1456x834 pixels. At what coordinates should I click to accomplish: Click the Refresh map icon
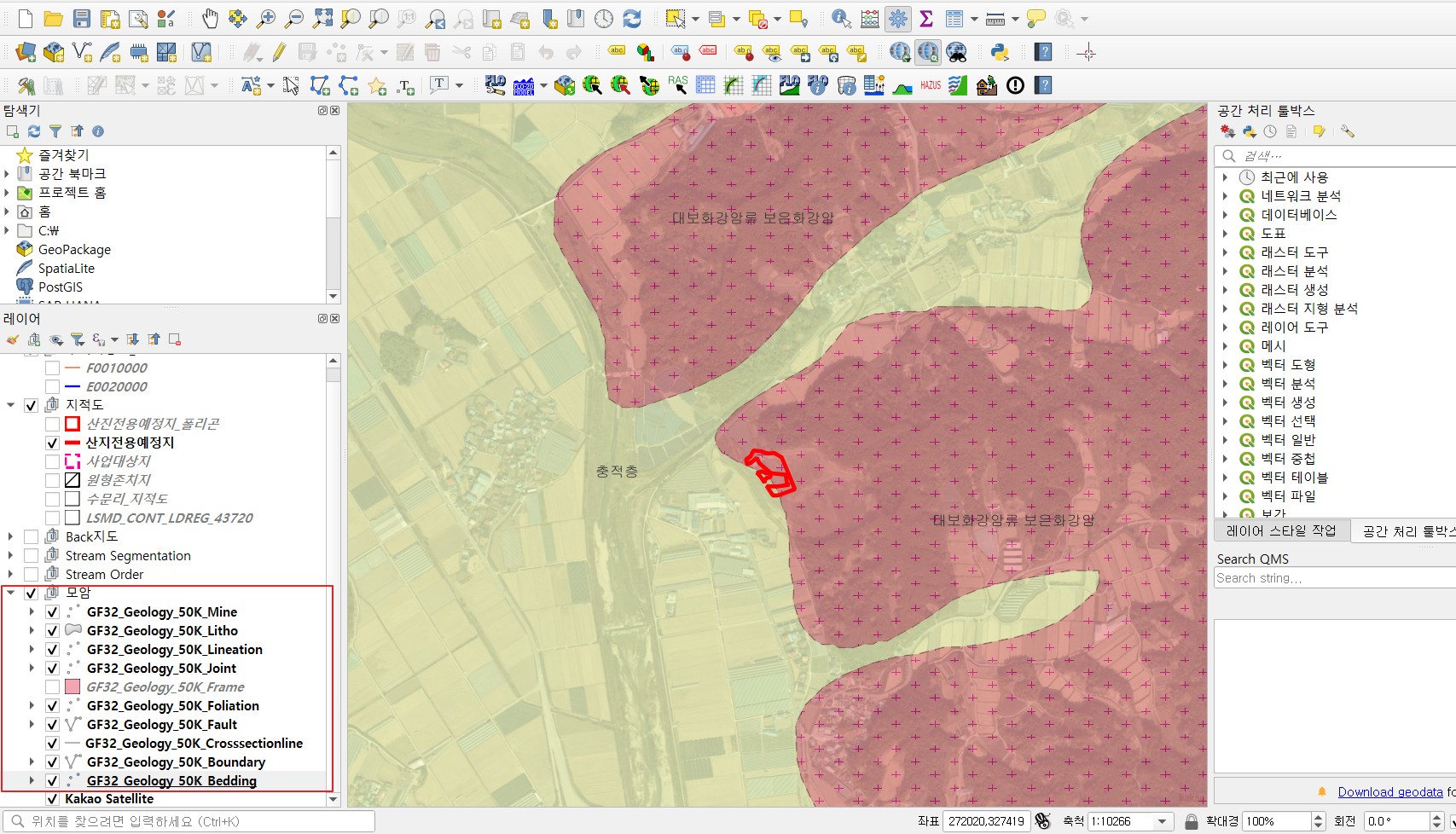pos(632,19)
